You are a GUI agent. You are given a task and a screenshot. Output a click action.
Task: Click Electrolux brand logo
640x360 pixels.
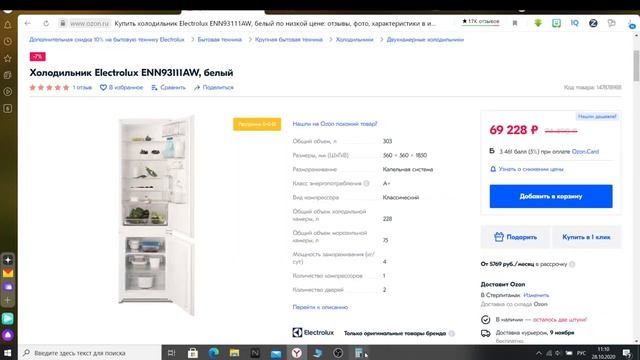click(x=313, y=333)
